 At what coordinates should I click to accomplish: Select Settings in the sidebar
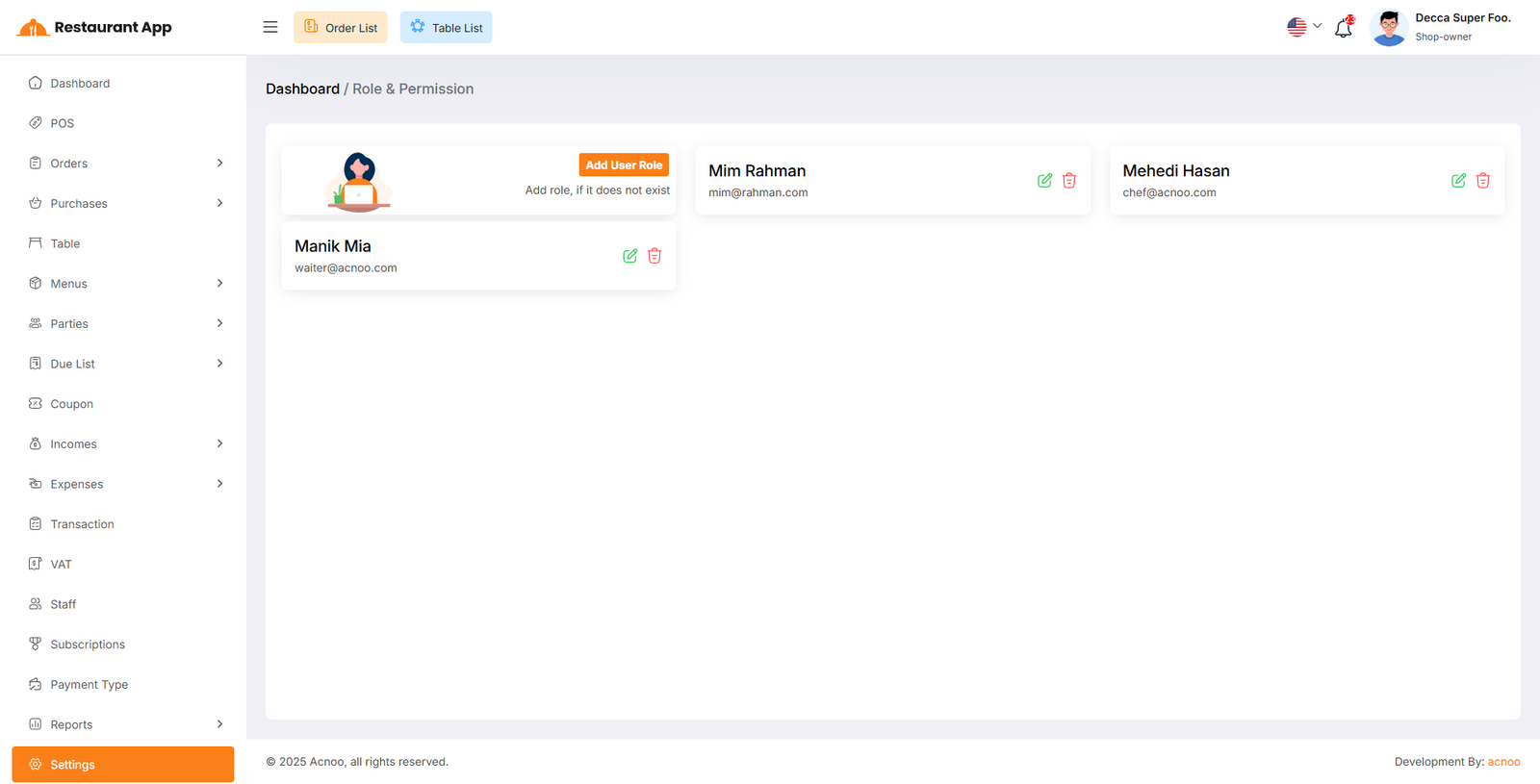[123, 765]
